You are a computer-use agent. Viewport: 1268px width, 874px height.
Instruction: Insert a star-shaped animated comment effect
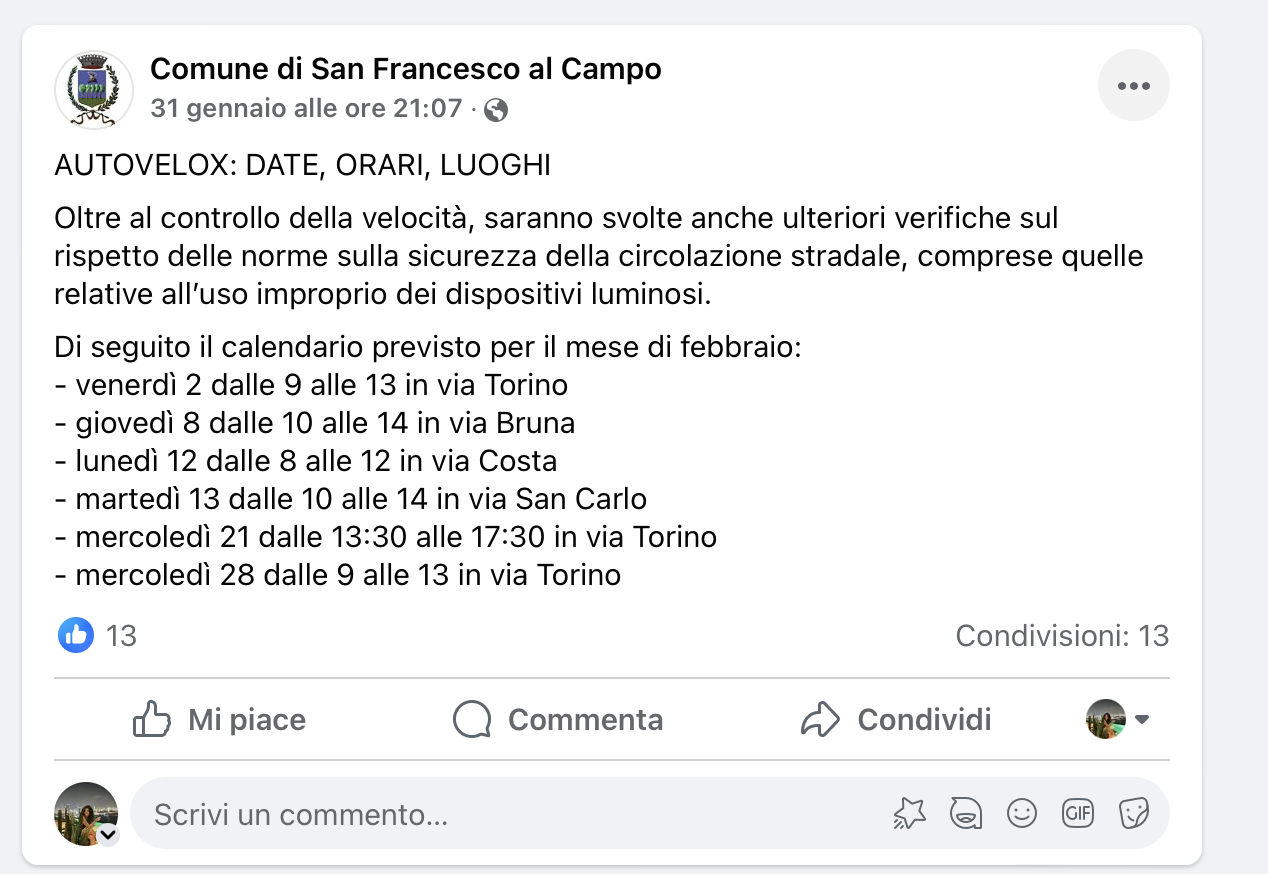[909, 814]
